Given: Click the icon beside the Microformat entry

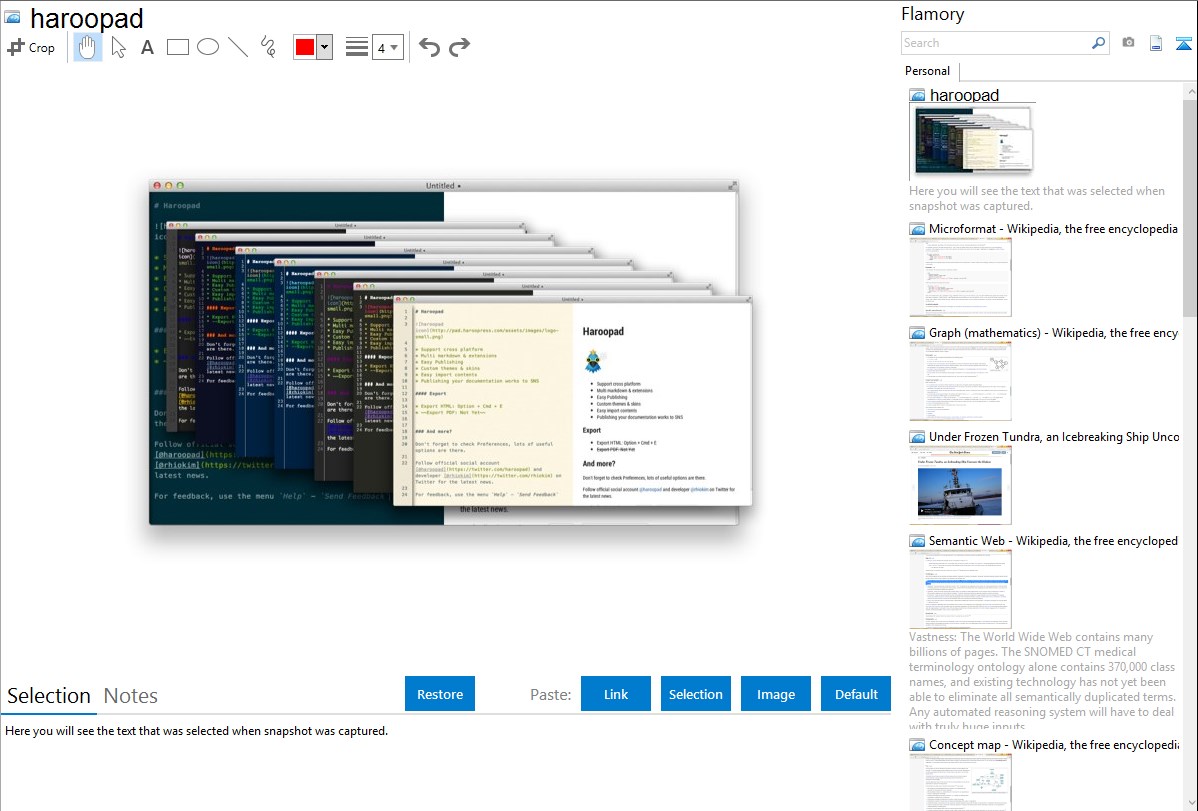Looking at the screenshot, I should [x=918, y=229].
